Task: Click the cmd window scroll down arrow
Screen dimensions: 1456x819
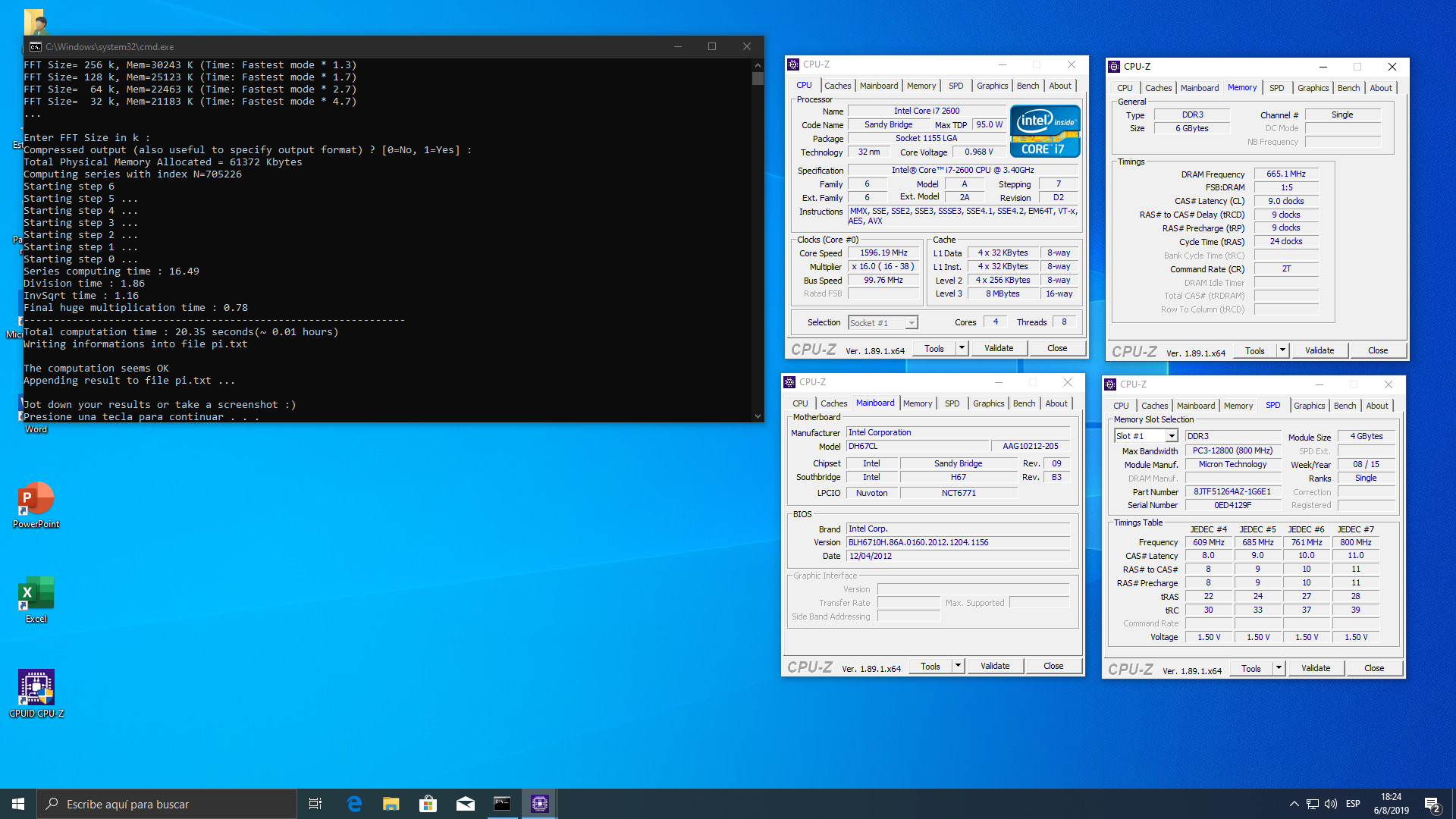Action: 758,416
